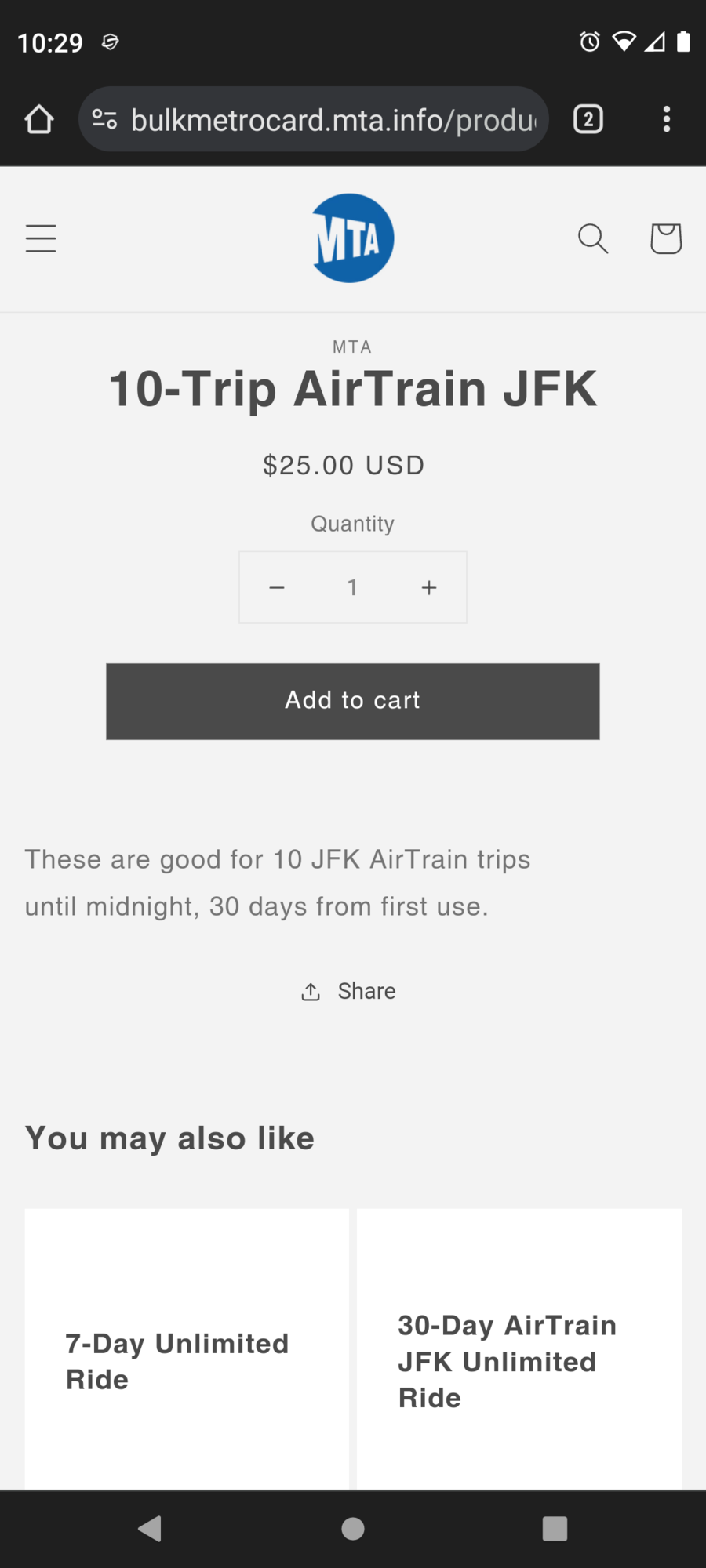Open the hamburger navigation menu
706x1568 pixels.
41,238
